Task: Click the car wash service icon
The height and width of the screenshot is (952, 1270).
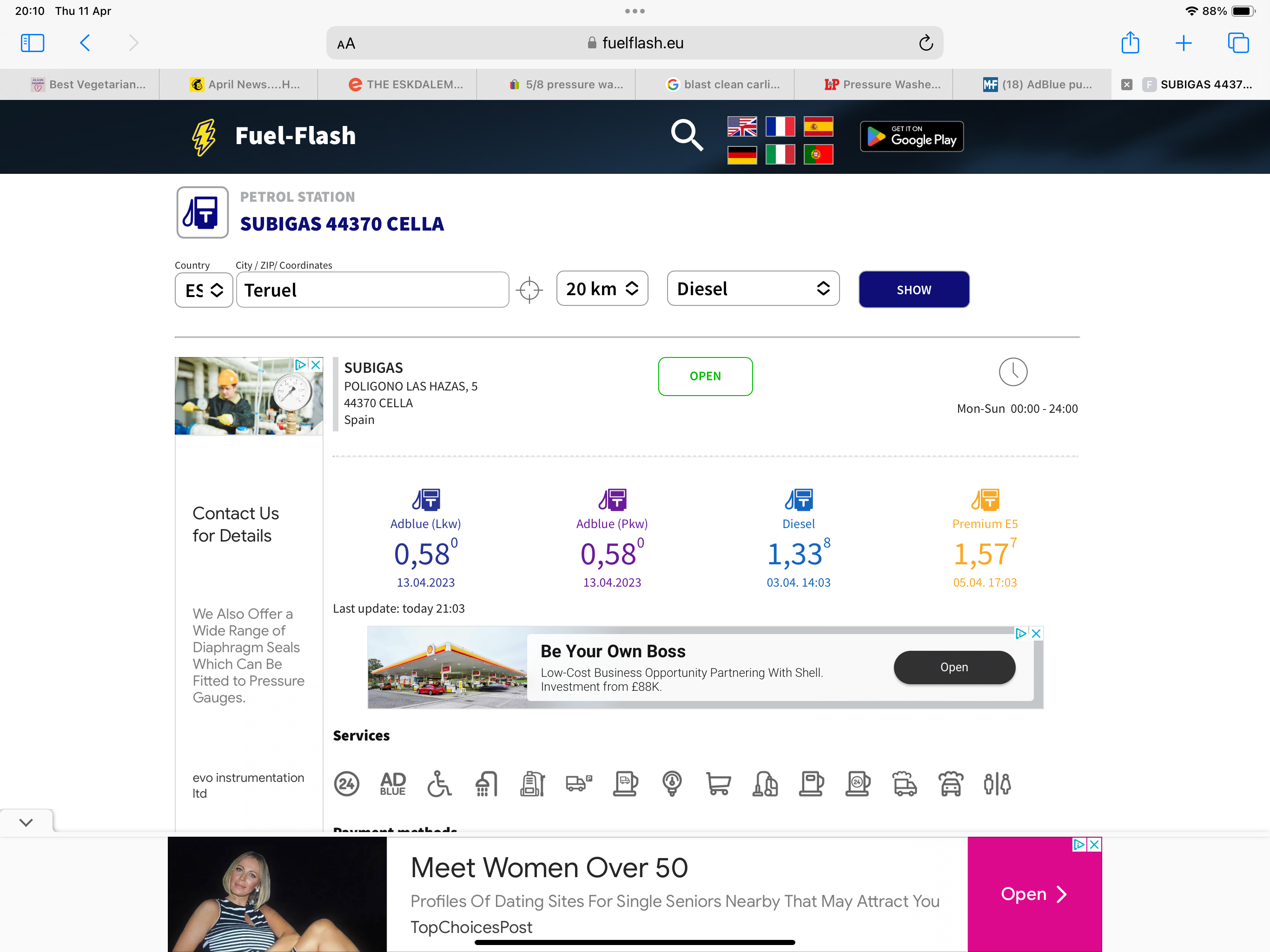Action: coord(951,784)
